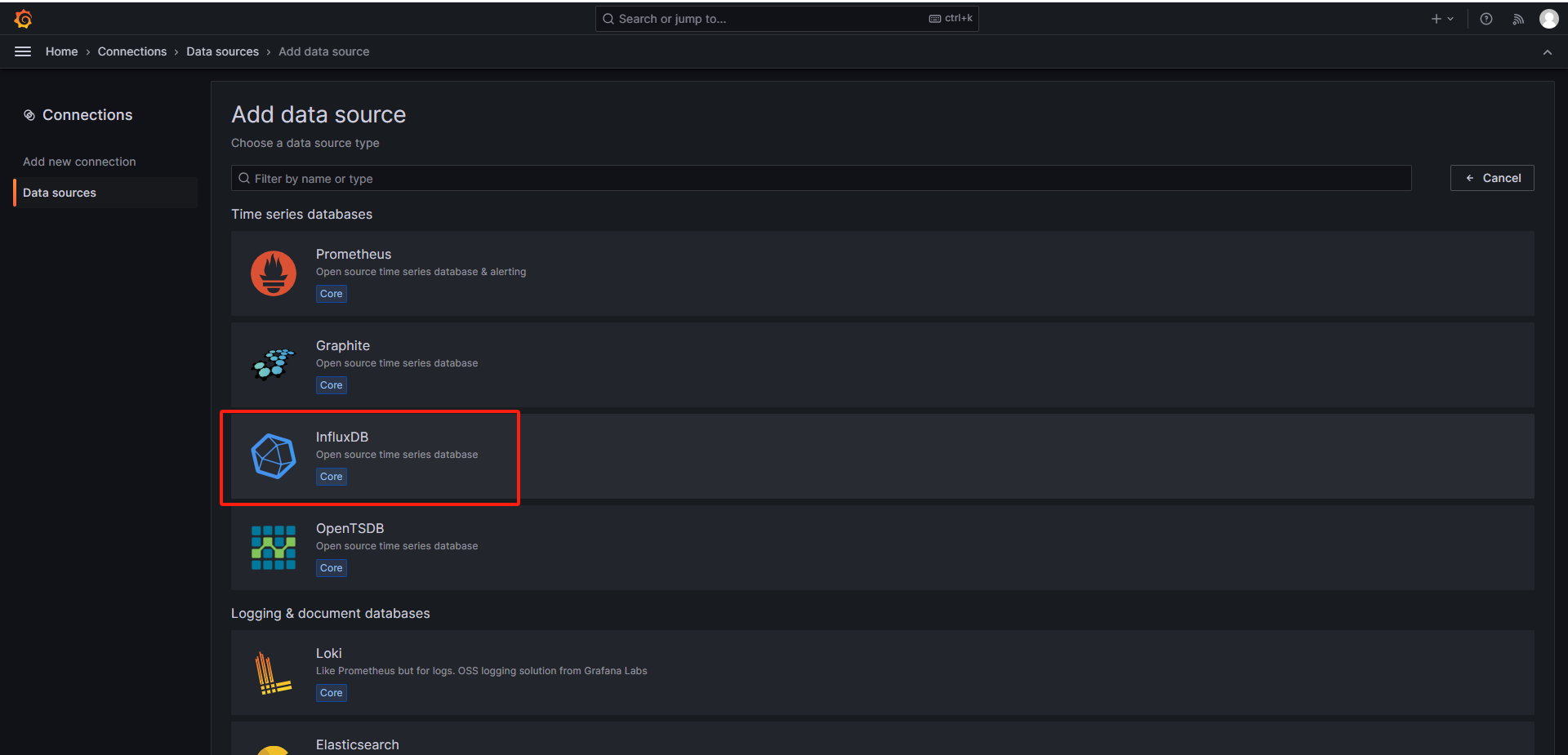Open Add new connection in sidebar
The height and width of the screenshot is (755, 1568).
pyautogui.click(x=79, y=162)
